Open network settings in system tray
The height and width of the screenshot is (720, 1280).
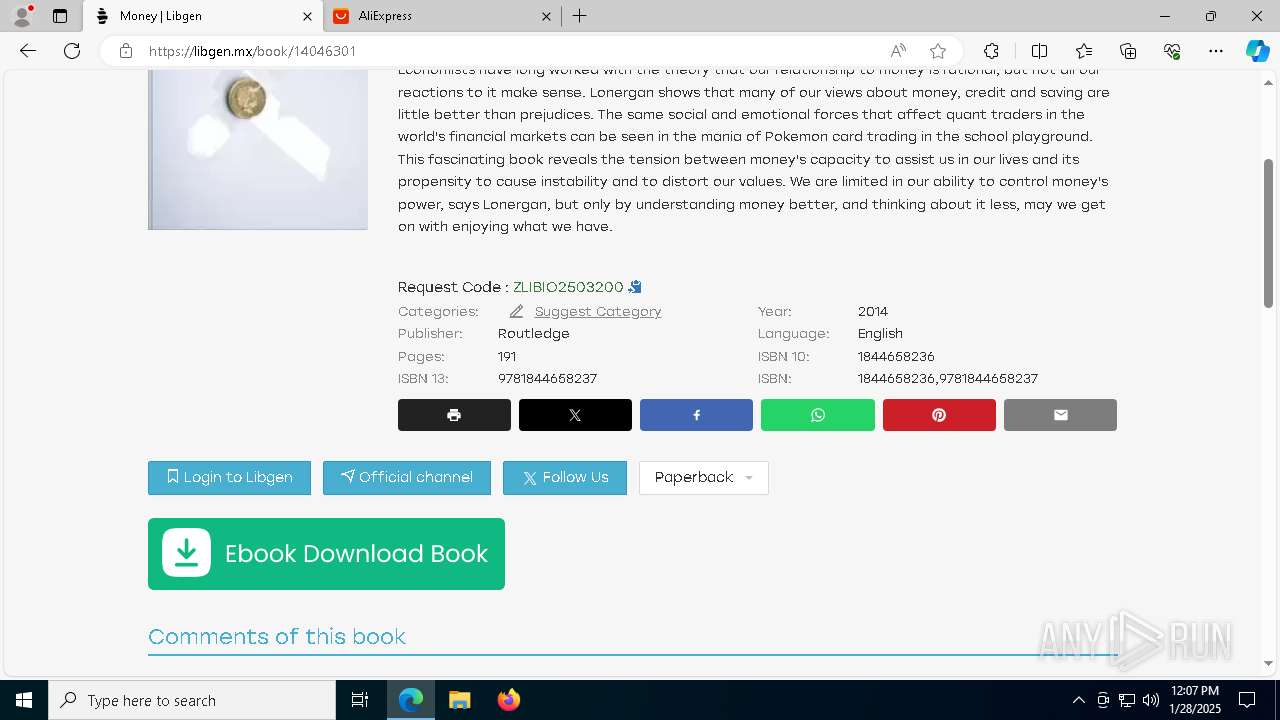1126,700
